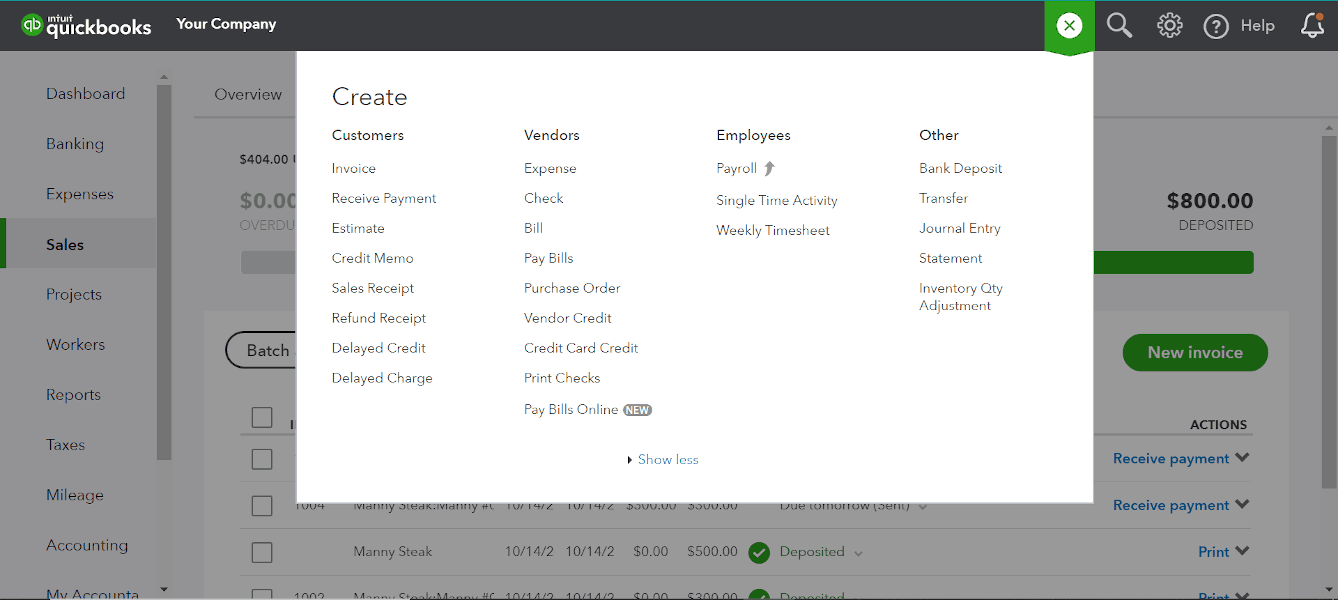The image size is (1338, 600).
Task: Click the QuickBooks logo
Action: [x=87, y=25]
